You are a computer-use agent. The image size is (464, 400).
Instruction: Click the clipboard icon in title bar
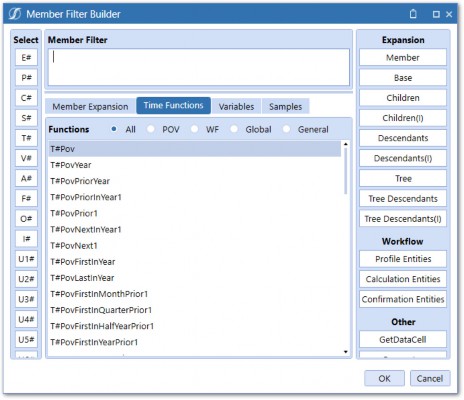tap(413, 14)
